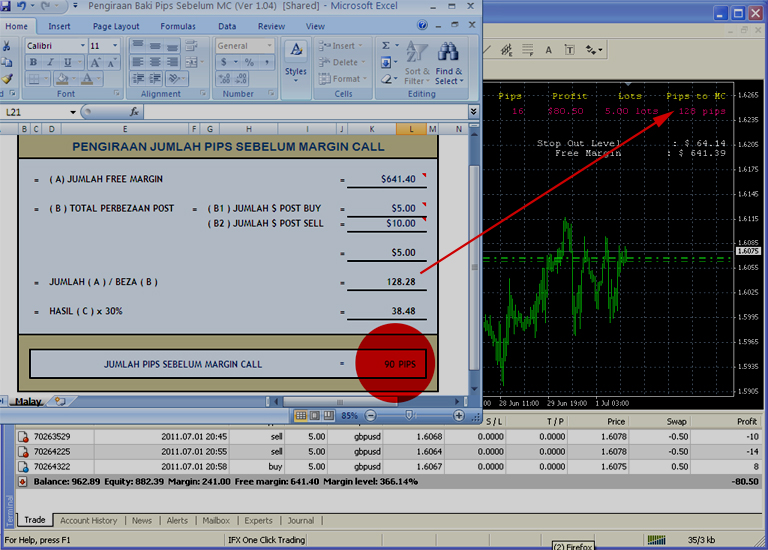Click the Bold formatting button
Viewport: 768px width, 550px height.
point(33,62)
